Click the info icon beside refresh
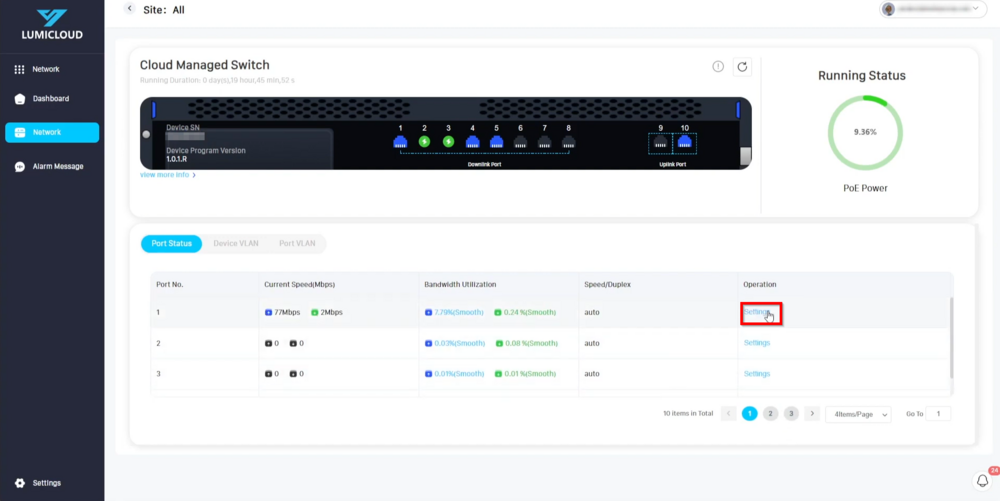1000x501 pixels. click(x=718, y=67)
